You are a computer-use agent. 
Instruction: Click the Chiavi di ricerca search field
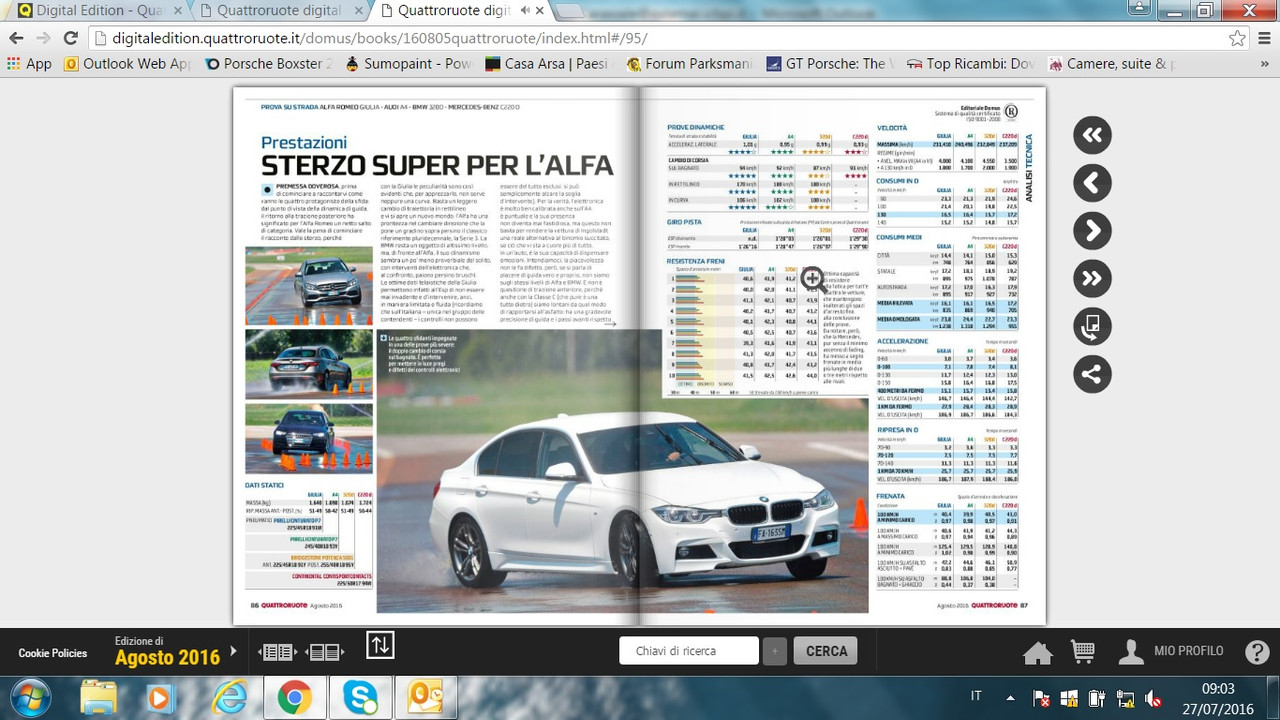(x=688, y=651)
